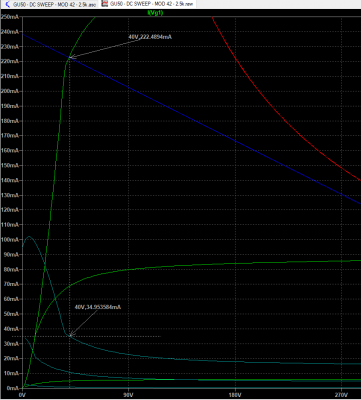Click the 90V label on the horizontal axis
The width and height of the screenshot is (361, 400).
[x=128, y=395]
